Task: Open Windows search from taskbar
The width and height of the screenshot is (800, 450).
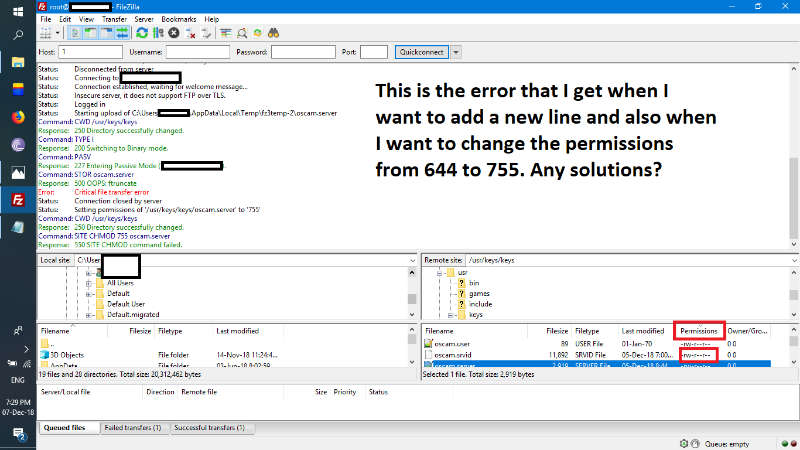Action: (x=18, y=35)
